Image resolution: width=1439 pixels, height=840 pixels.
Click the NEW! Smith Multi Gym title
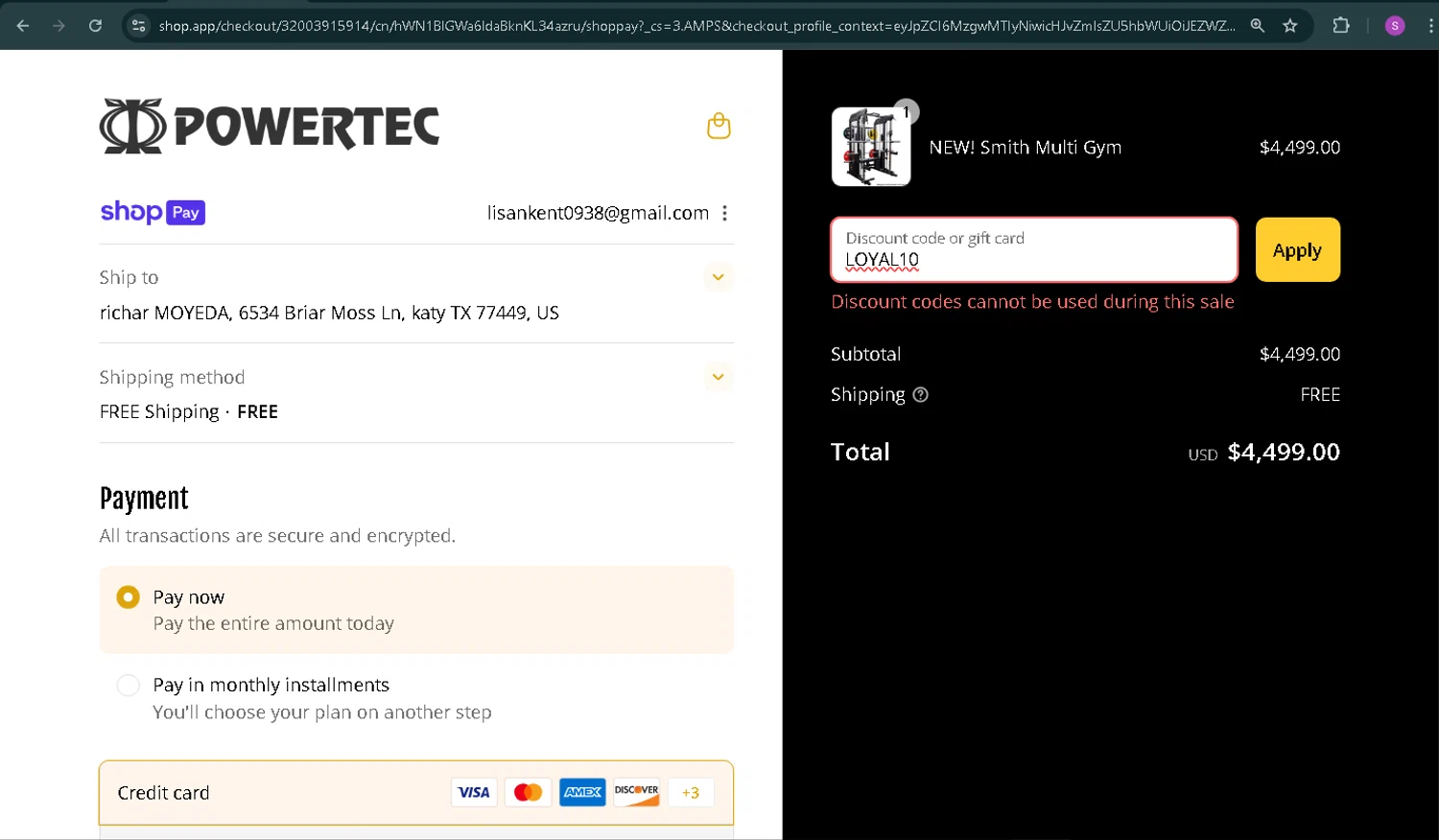[x=1025, y=147]
